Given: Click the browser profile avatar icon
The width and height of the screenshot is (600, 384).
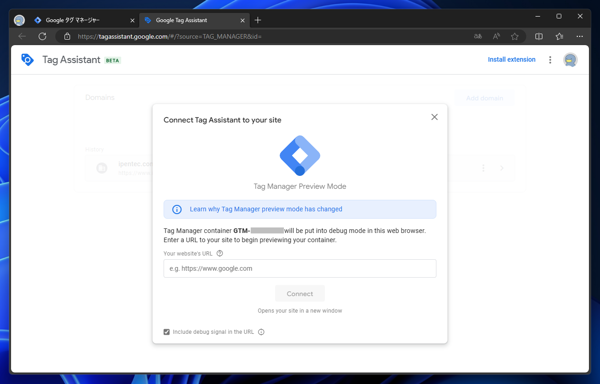Looking at the screenshot, I should pos(19,20).
